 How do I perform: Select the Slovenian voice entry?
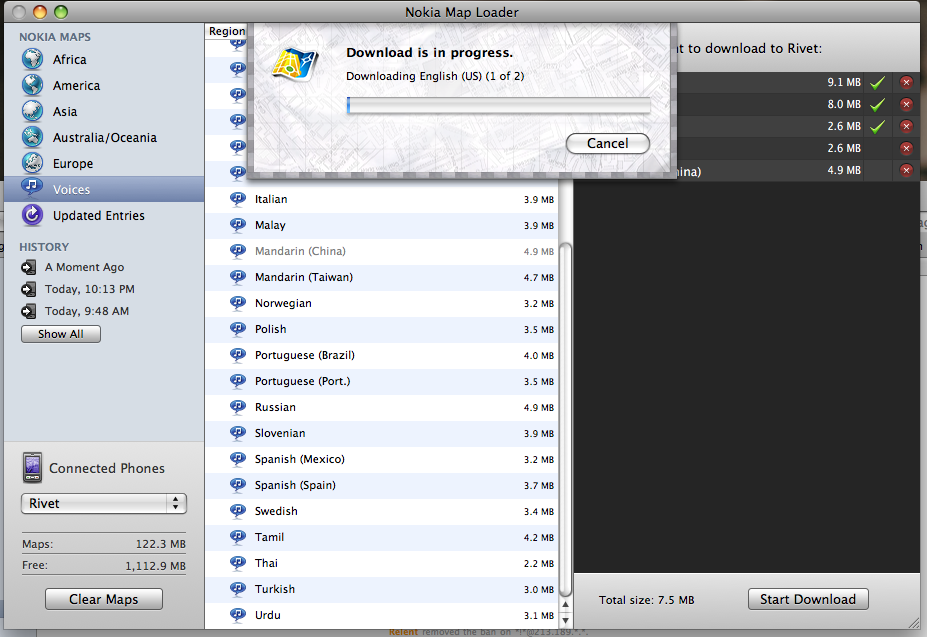pyautogui.click(x=381, y=433)
